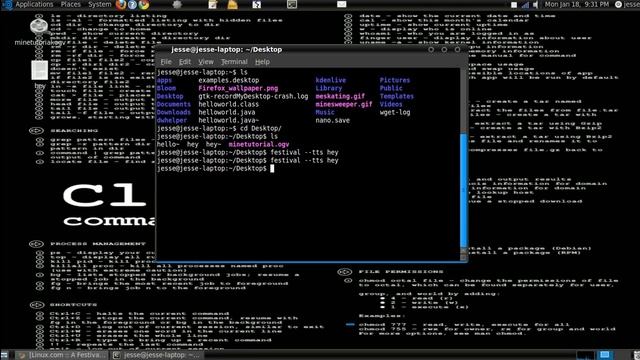The image size is (640, 360).
Task: Click the Ubuntu logo beside Applications
Action: click(7, 4)
